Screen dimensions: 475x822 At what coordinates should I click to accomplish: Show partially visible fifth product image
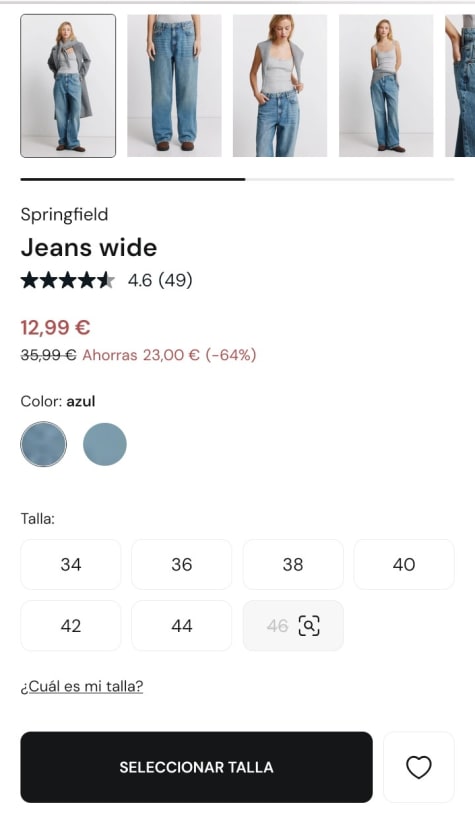pos(460,85)
